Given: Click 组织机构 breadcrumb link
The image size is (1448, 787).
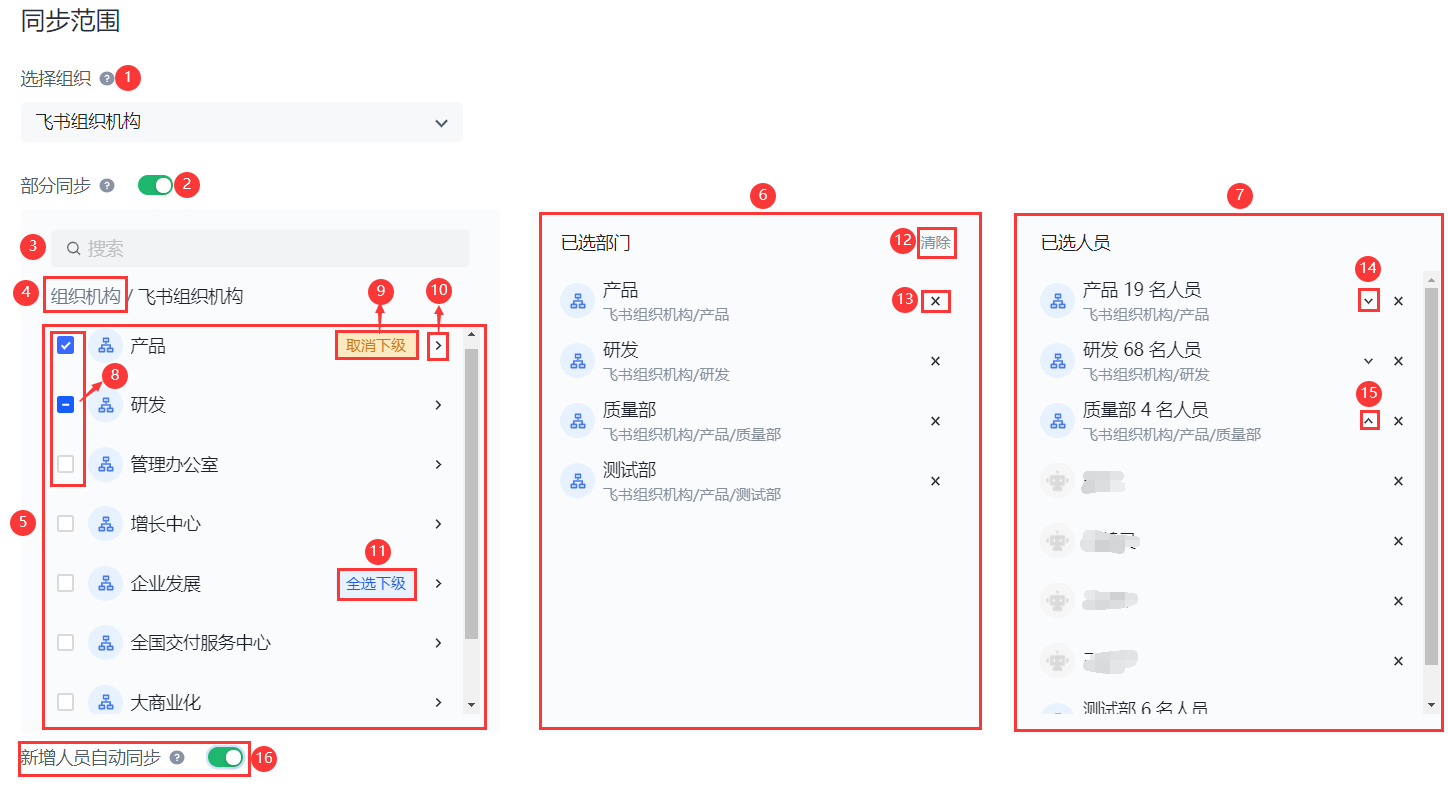Looking at the screenshot, I should 86,296.
